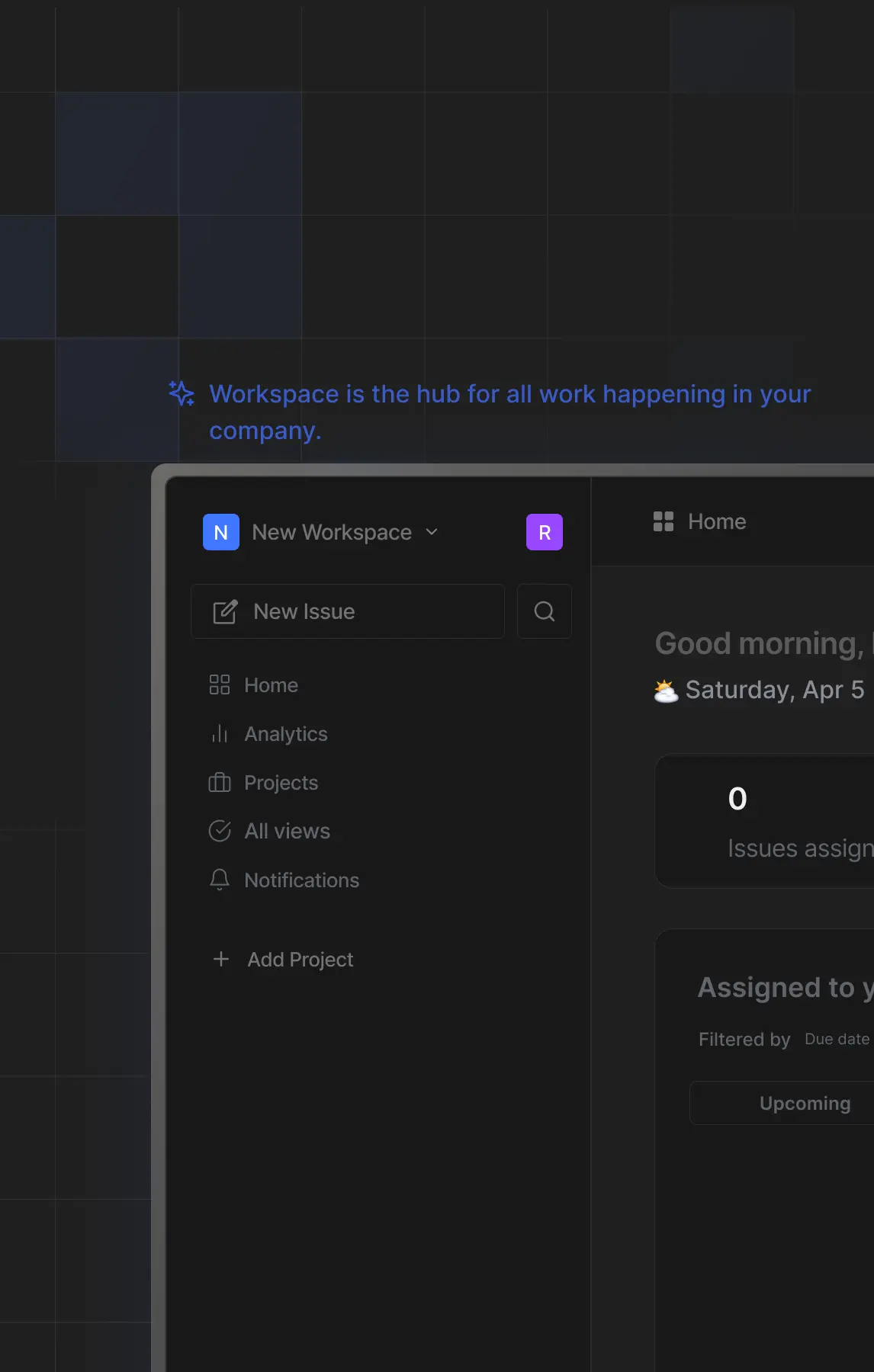Open the Due date filter option
Image resolution: width=874 pixels, height=1372 pixels.
837,1039
